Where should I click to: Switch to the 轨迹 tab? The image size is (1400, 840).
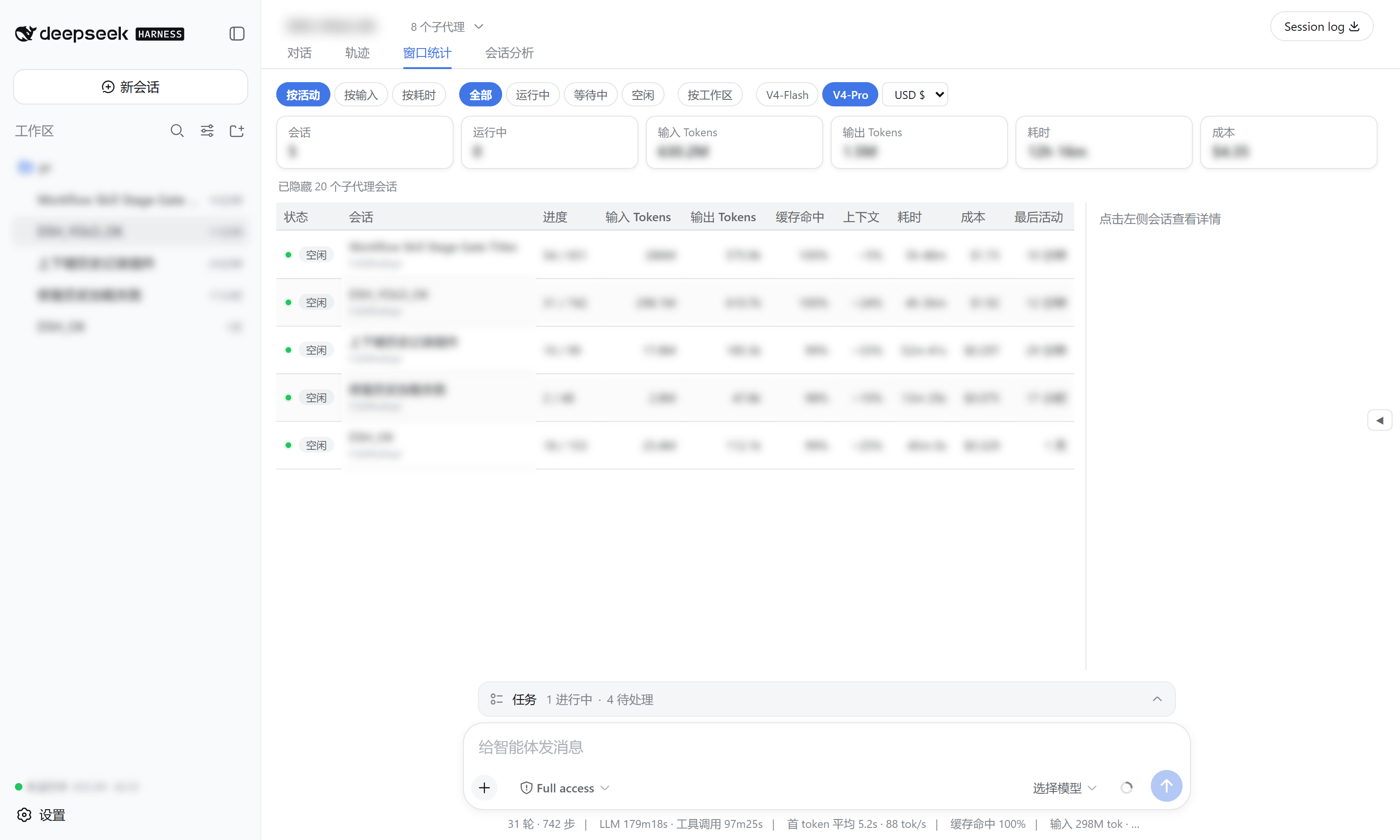coord(357,53)
